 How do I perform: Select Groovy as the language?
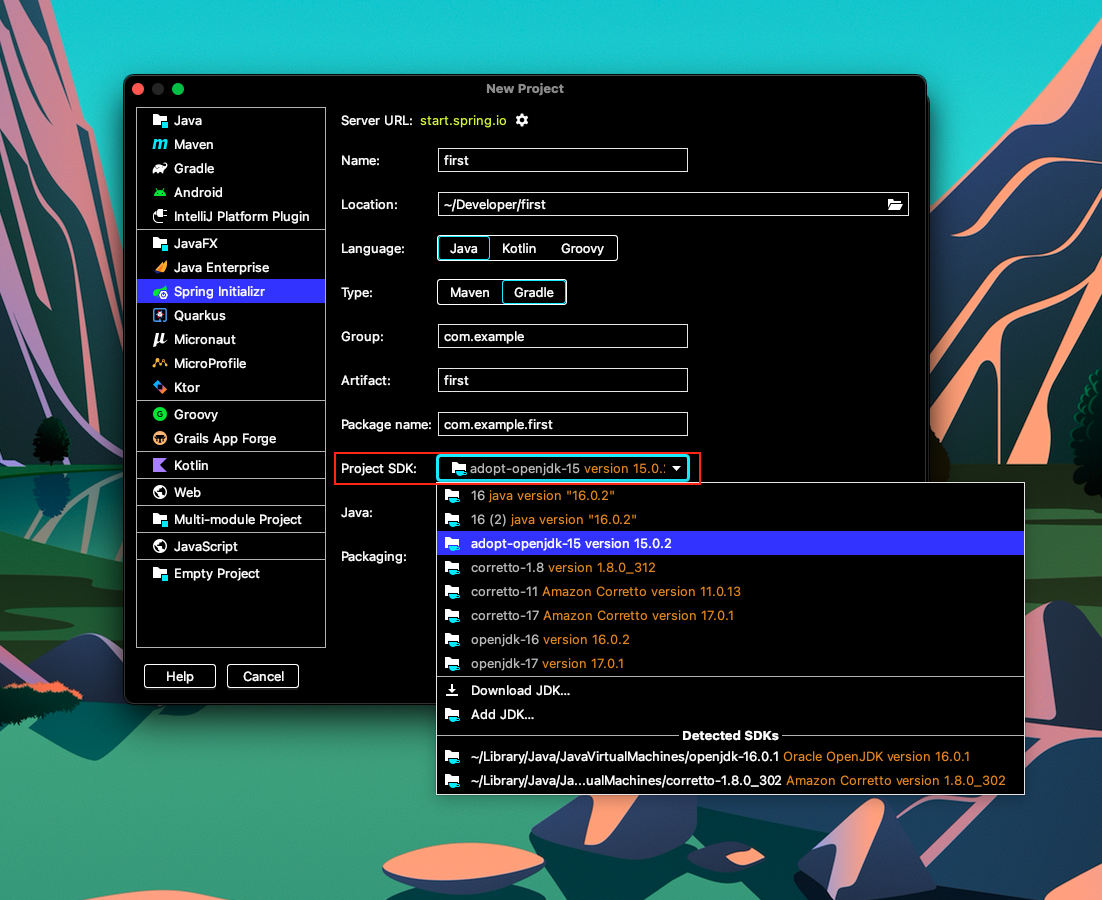click(x=582, y=248)
